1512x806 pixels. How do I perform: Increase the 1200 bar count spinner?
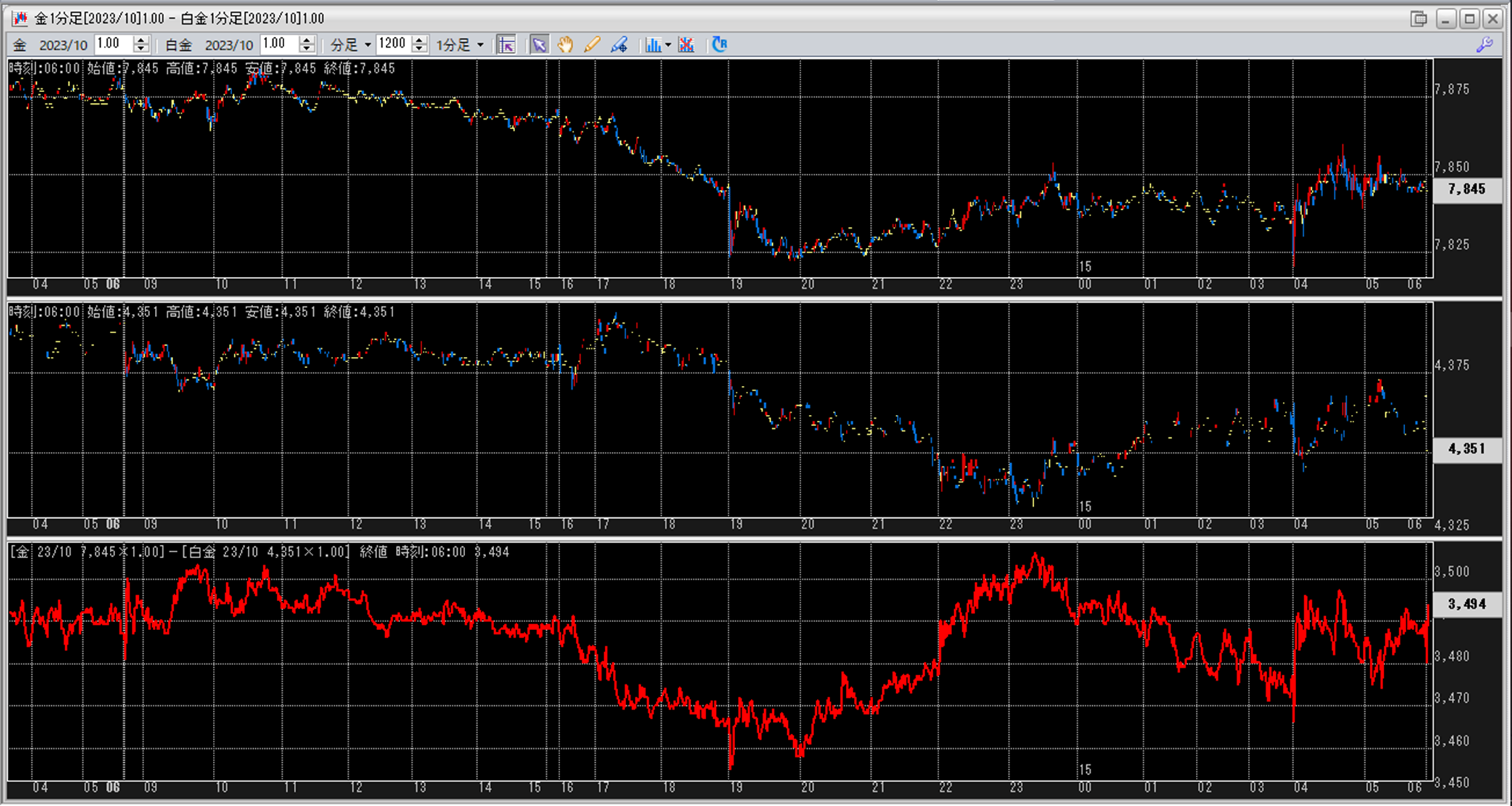(x=419, y=40)
